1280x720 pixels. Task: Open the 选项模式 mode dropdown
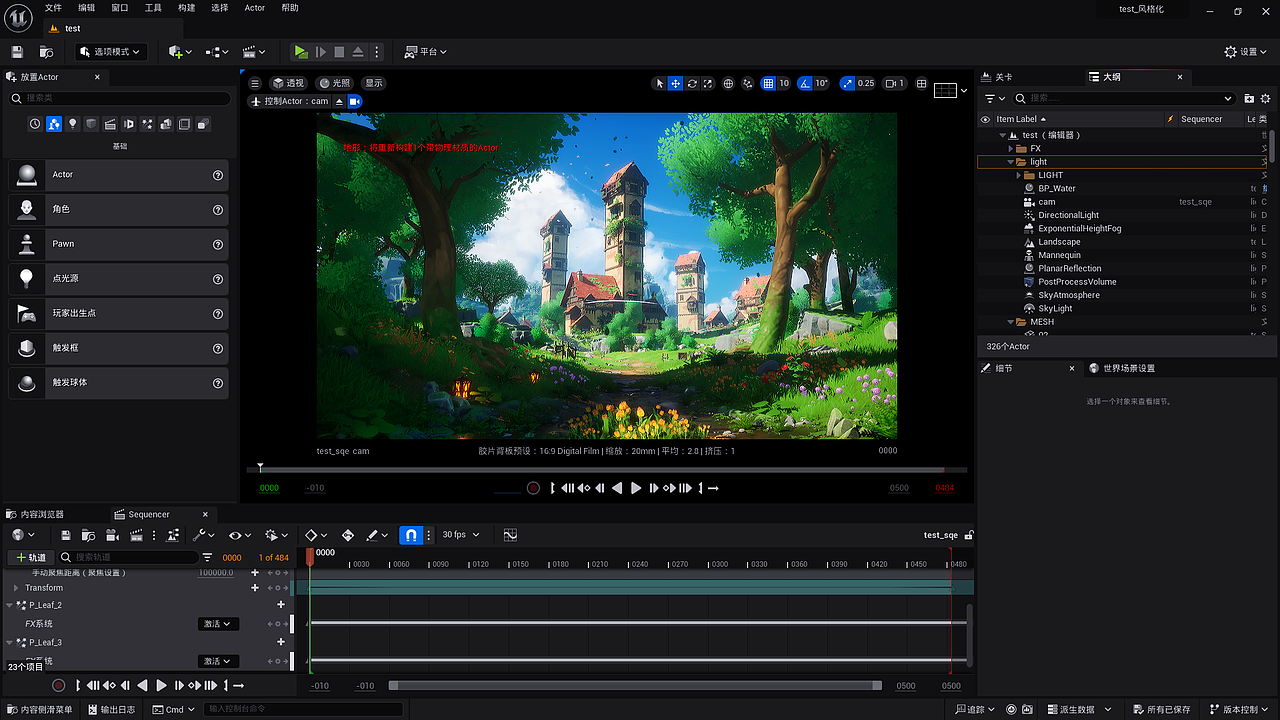(111, 52)
